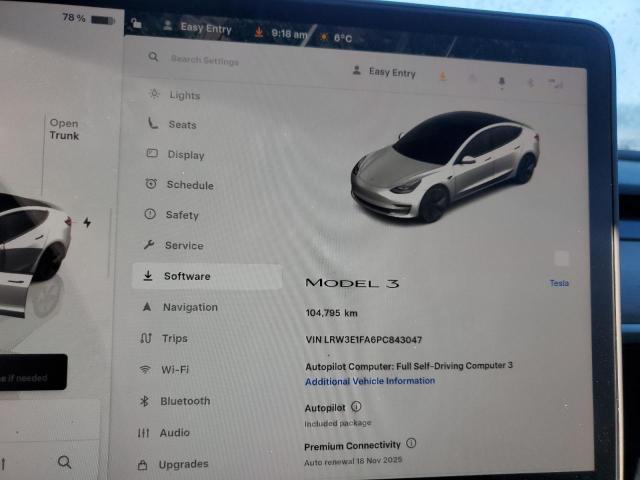Click the Seats seat icon
This screenshot has height=480, width=640.
[153, 123]
